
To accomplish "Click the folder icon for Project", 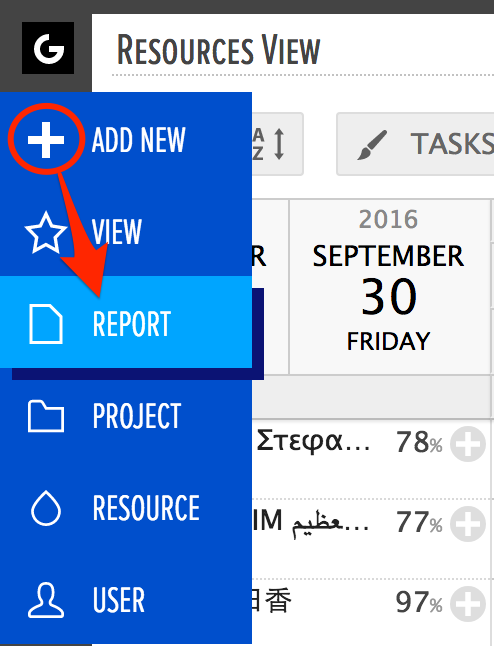I will pyautogui.click(x=46, y=416).
